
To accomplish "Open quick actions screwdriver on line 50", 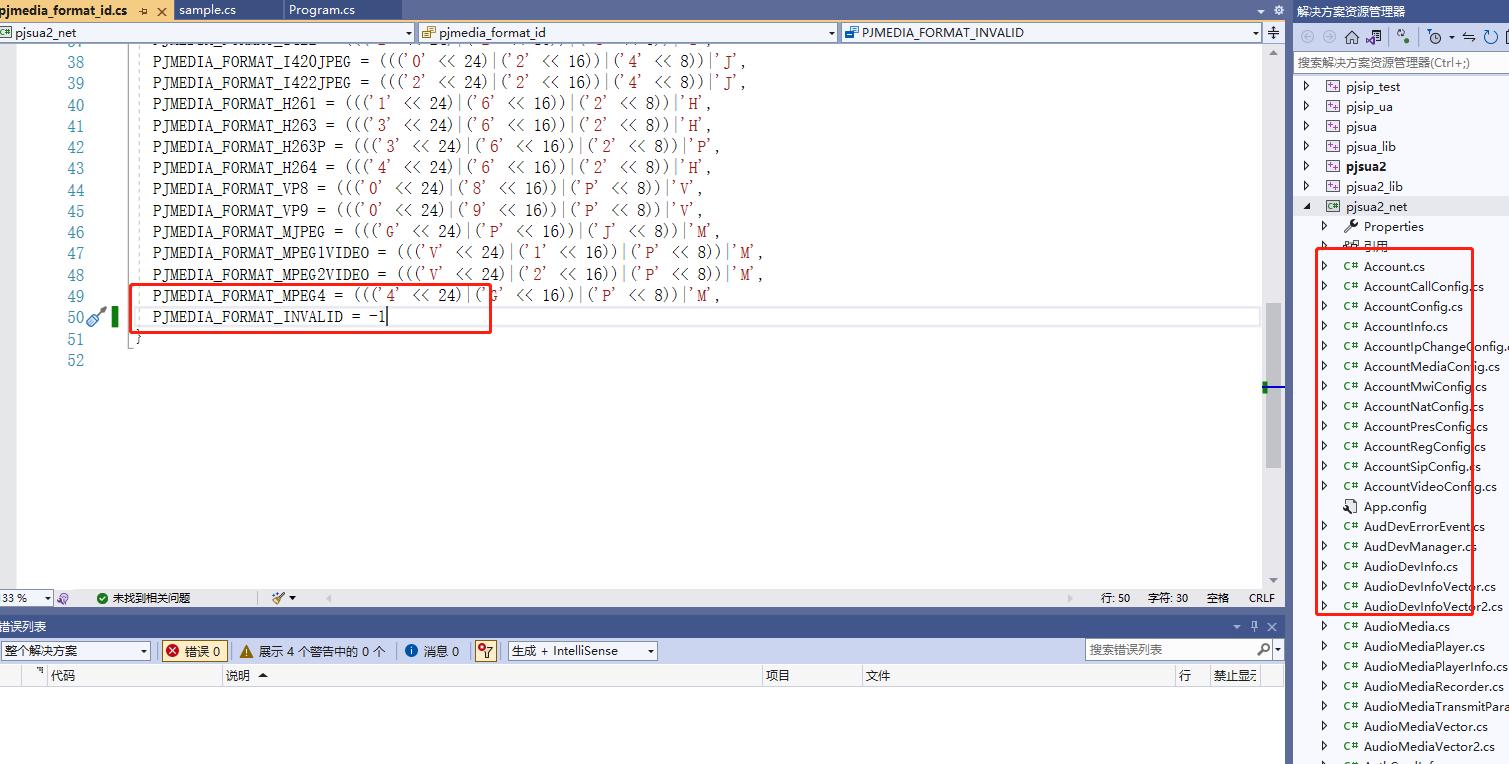I will [96, 317].
